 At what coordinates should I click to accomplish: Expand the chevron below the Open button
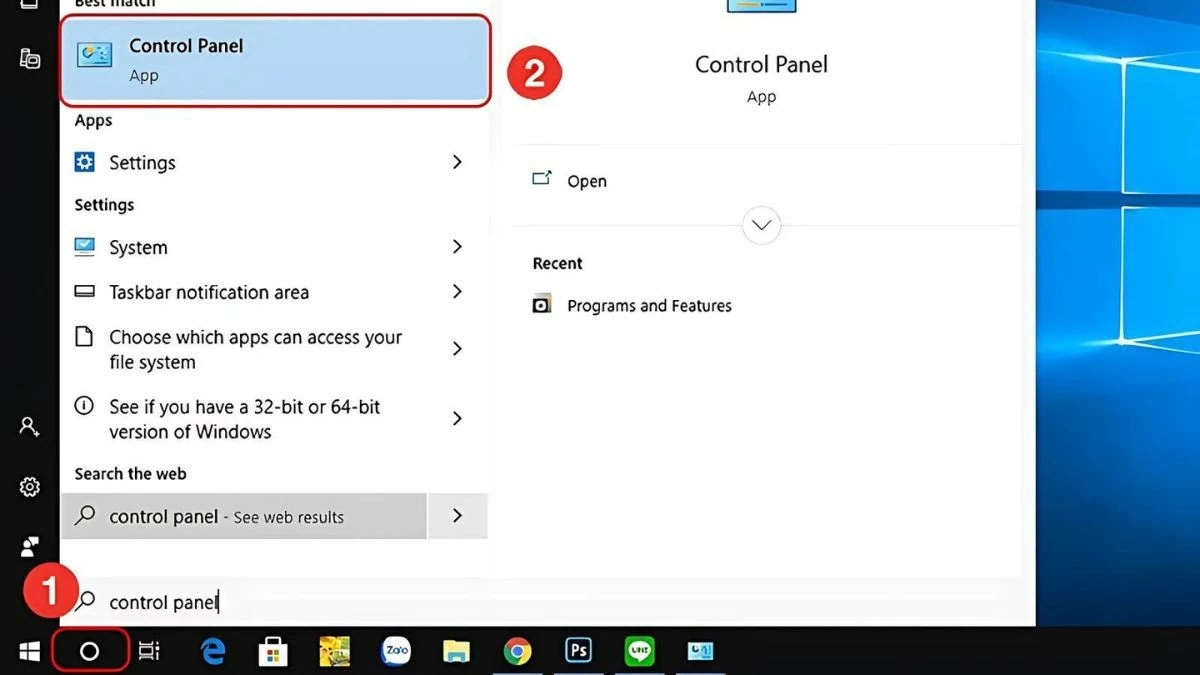(761, 225)
